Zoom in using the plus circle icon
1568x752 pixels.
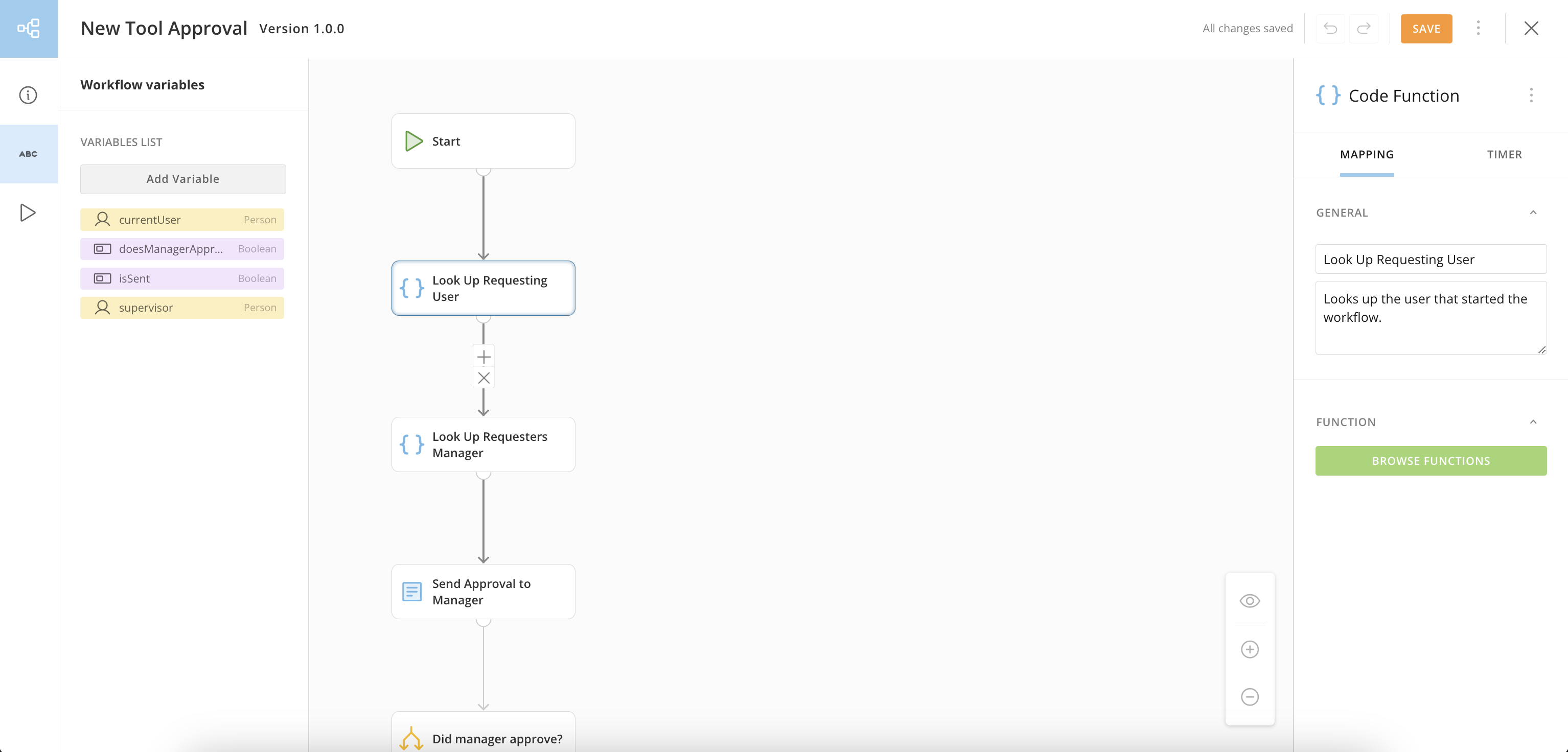click(x=1249, y=649)
